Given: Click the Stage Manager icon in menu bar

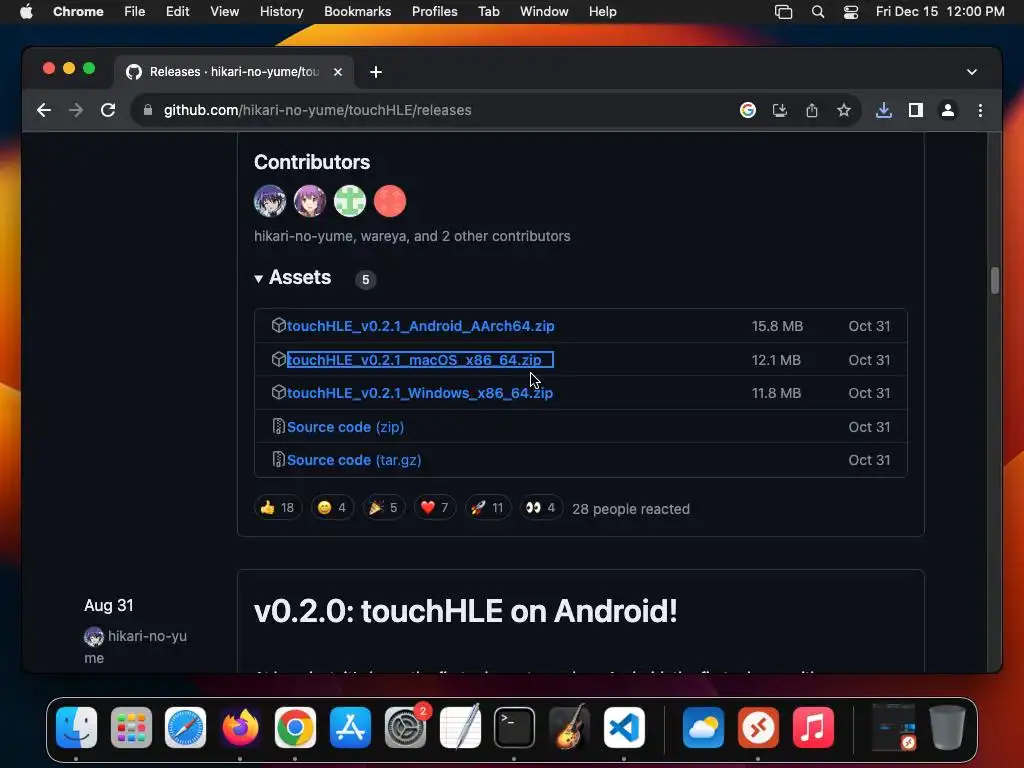Looking at the screenshot, I should click(x=783, y=12).
